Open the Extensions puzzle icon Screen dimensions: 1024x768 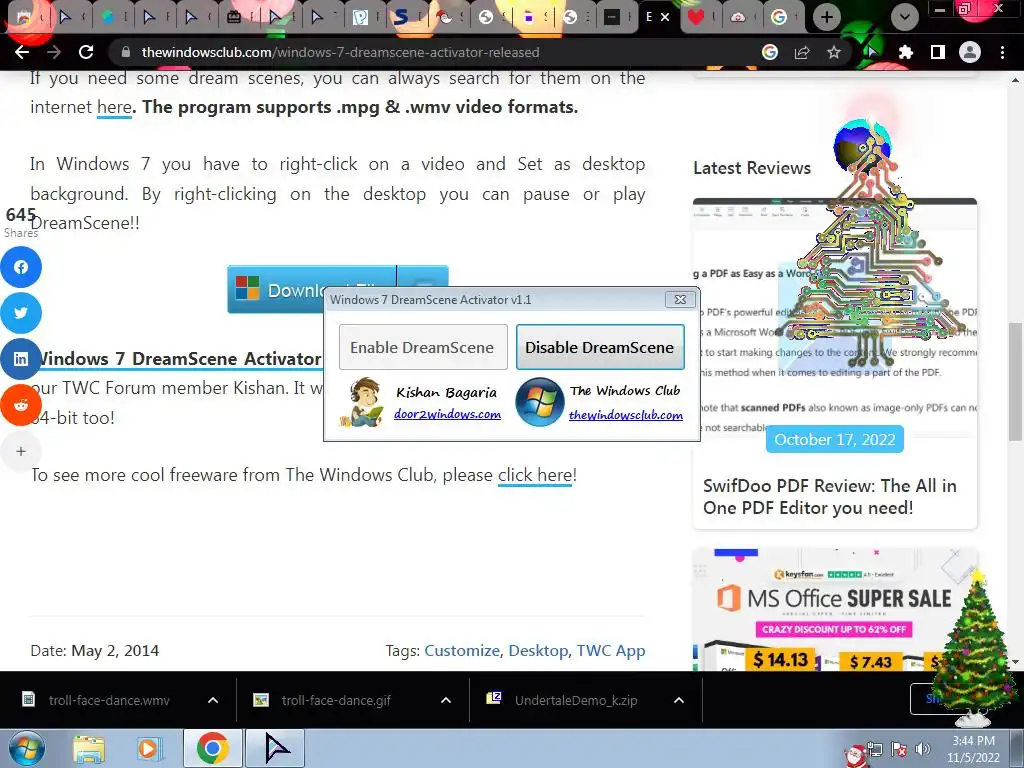click(906, 52)
